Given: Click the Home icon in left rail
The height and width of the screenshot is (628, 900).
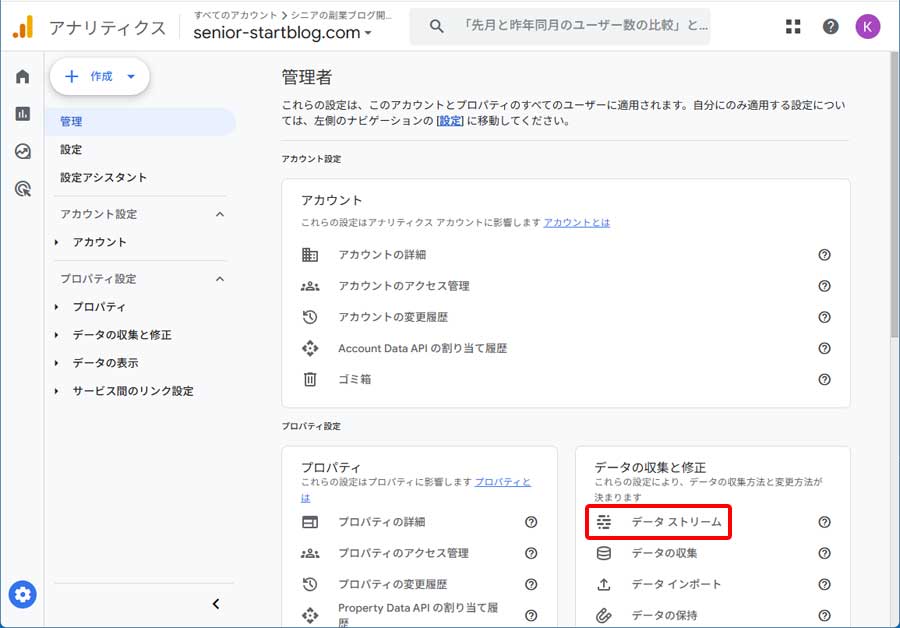Looking at the screenshot, I should click(x=21, y=74).
